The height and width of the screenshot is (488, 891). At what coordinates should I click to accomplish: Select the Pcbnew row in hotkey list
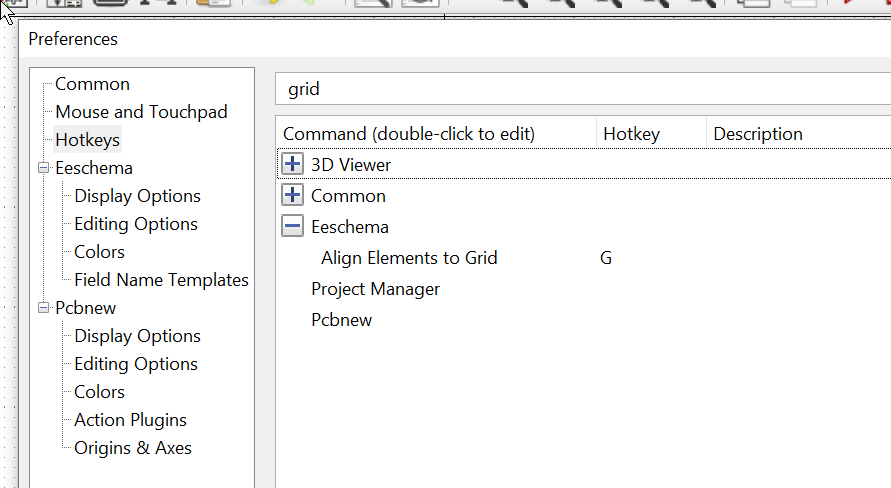point(341,320)
